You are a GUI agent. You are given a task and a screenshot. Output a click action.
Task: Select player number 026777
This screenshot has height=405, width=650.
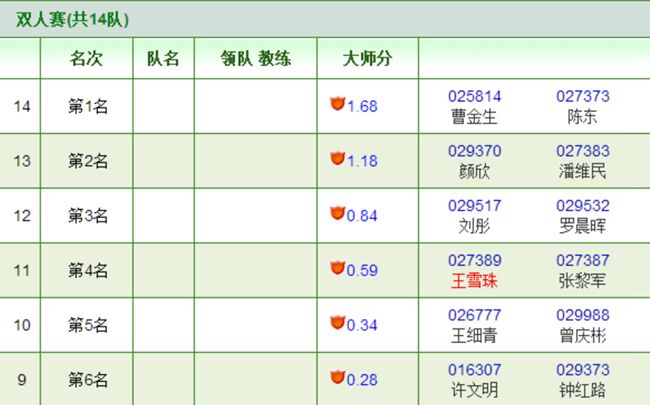[475, 315]
